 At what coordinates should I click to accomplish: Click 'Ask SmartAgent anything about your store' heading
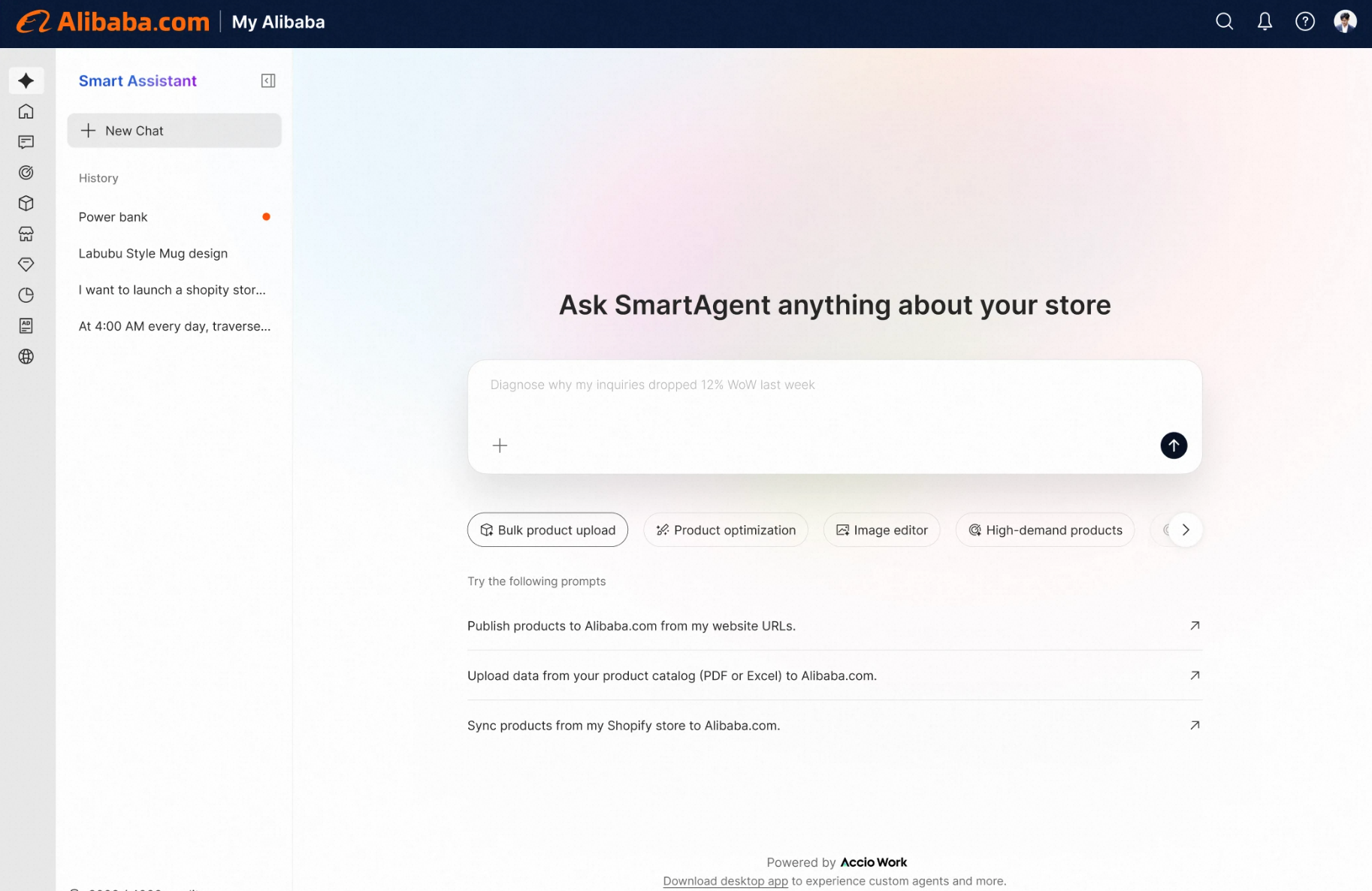click(x=835, y=305)
